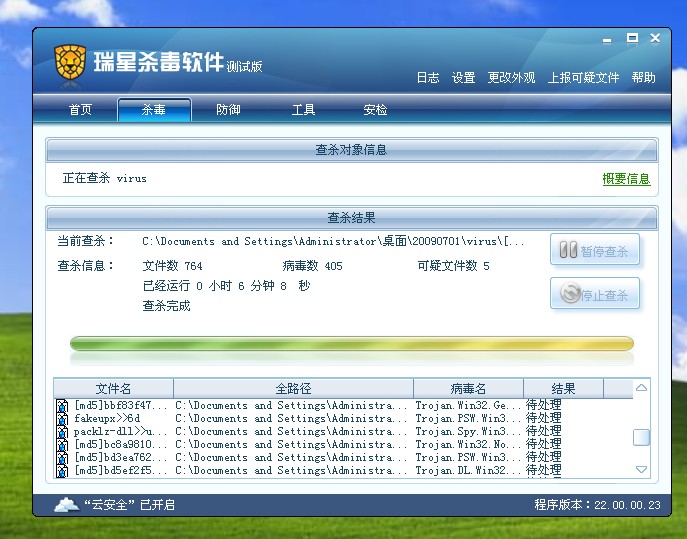Close the Rising antivirus window
687x539 pixels.
pos(655,39)
